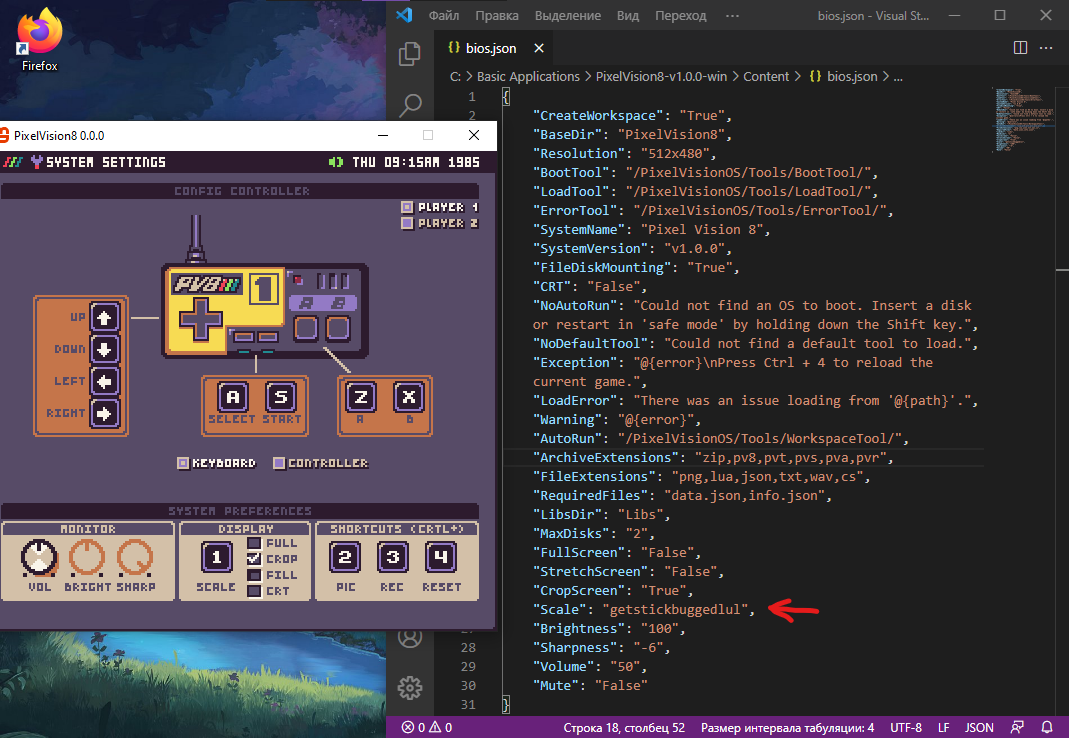Click the Down arrow key mapping button
1069x738 pixels.
point(104,349)
